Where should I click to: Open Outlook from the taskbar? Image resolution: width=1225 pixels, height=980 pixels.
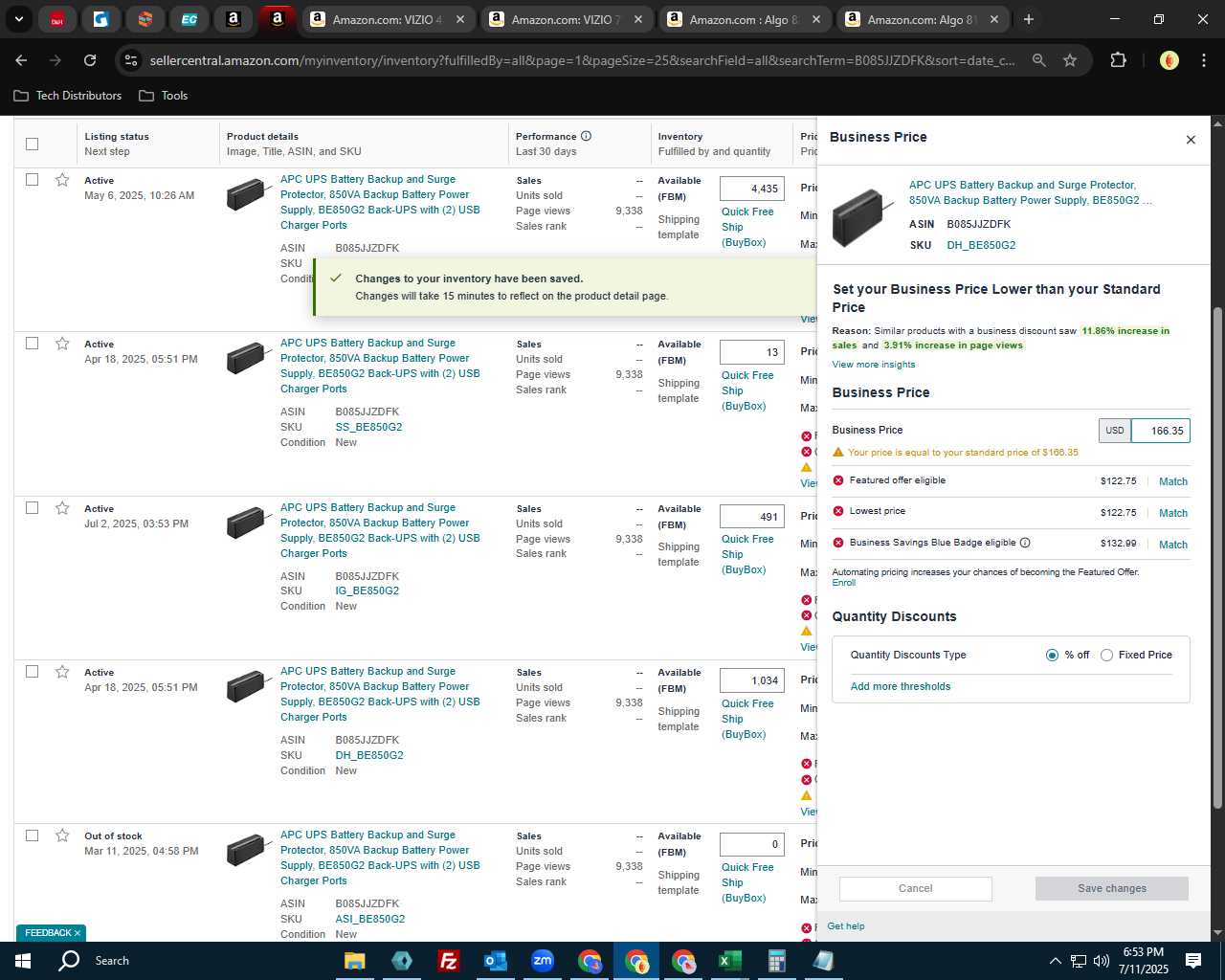(x=495, y=961)
